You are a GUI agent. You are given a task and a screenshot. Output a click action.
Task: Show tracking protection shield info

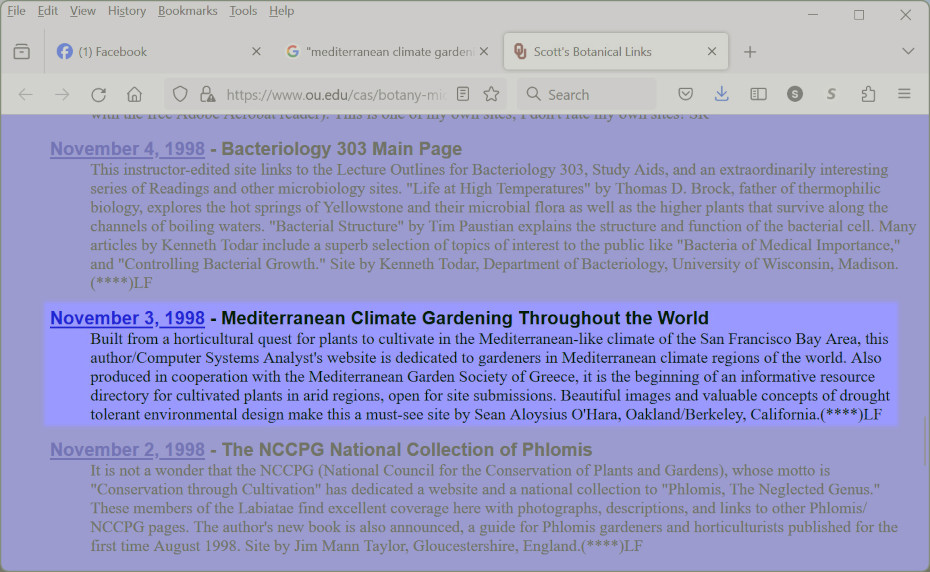pyautogui.click(x=180, y=94)
